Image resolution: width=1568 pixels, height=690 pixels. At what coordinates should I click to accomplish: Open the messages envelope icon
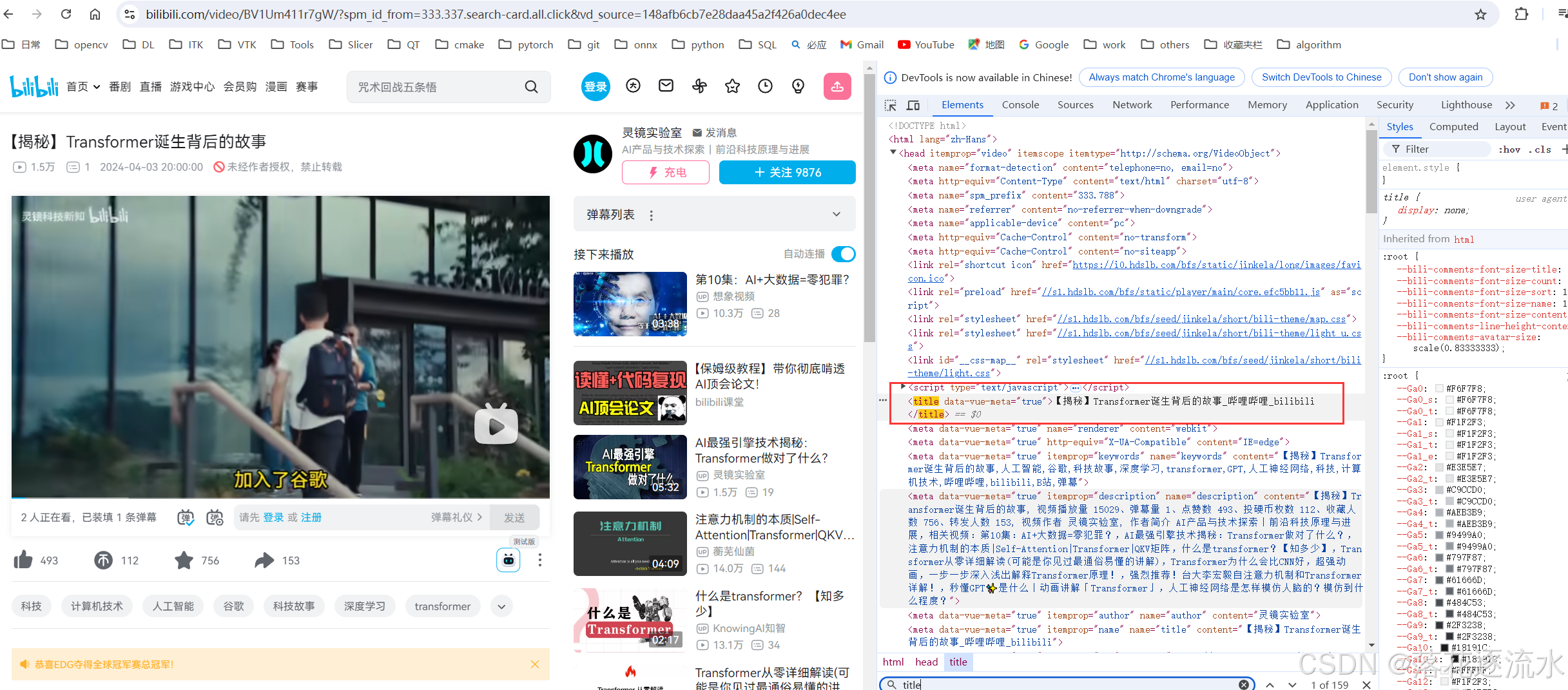point(666,86)
